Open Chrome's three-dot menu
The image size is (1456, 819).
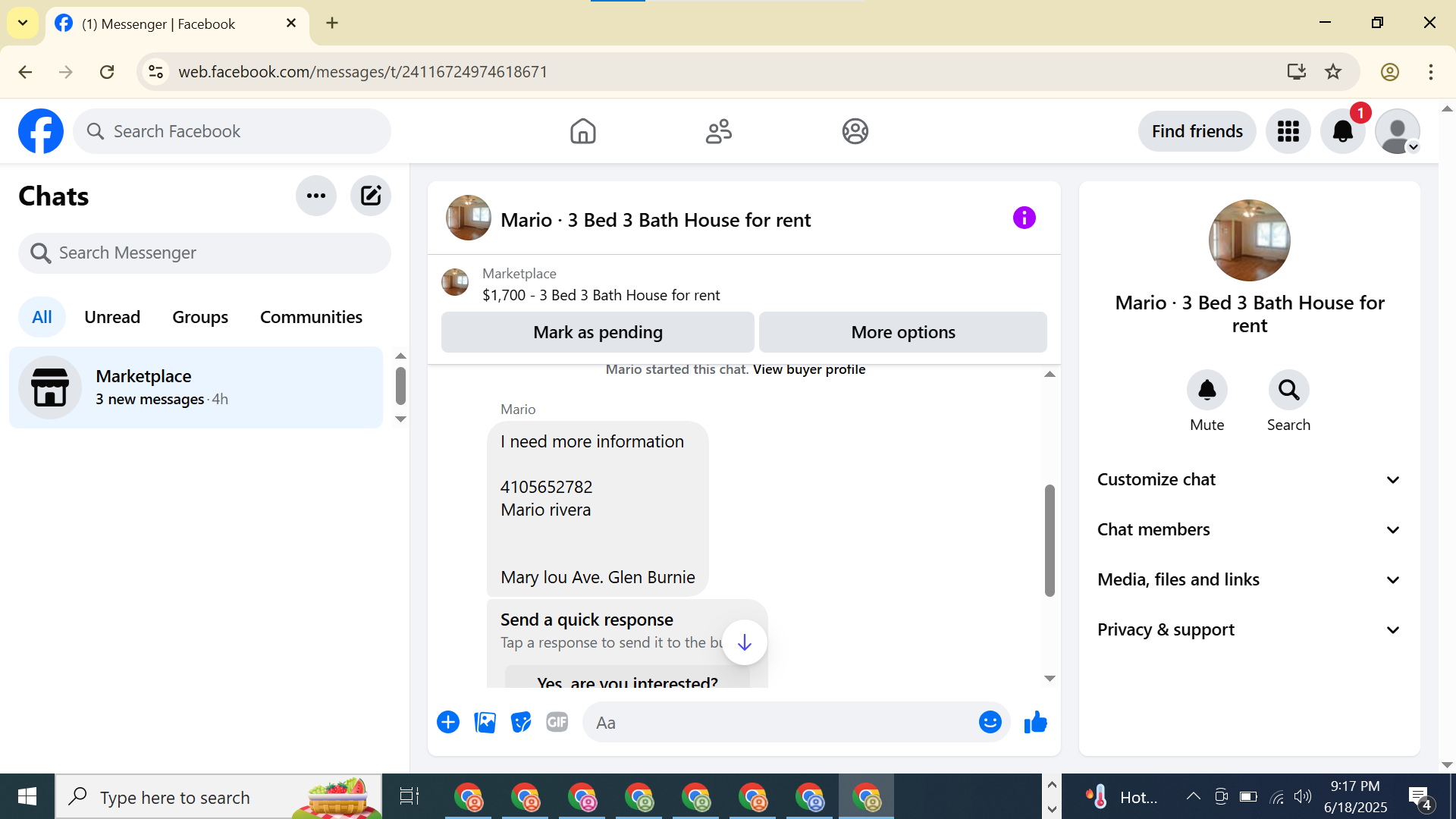[1430, 71]
